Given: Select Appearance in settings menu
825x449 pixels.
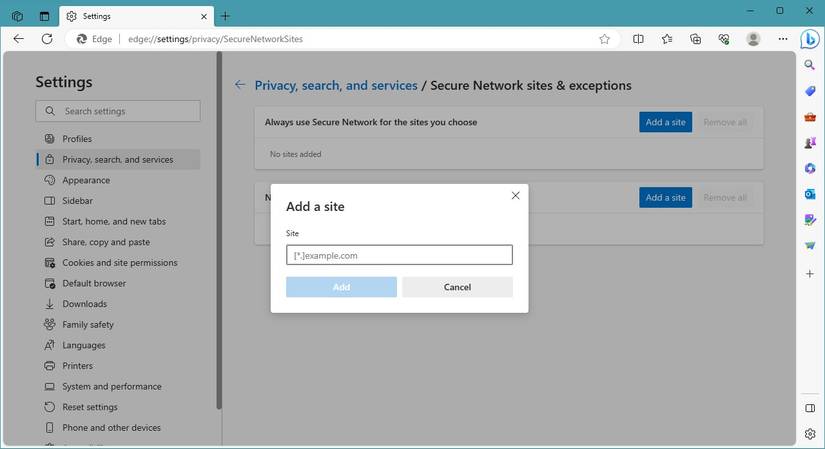Looking at the screenshot, I should tap(86, 180).
